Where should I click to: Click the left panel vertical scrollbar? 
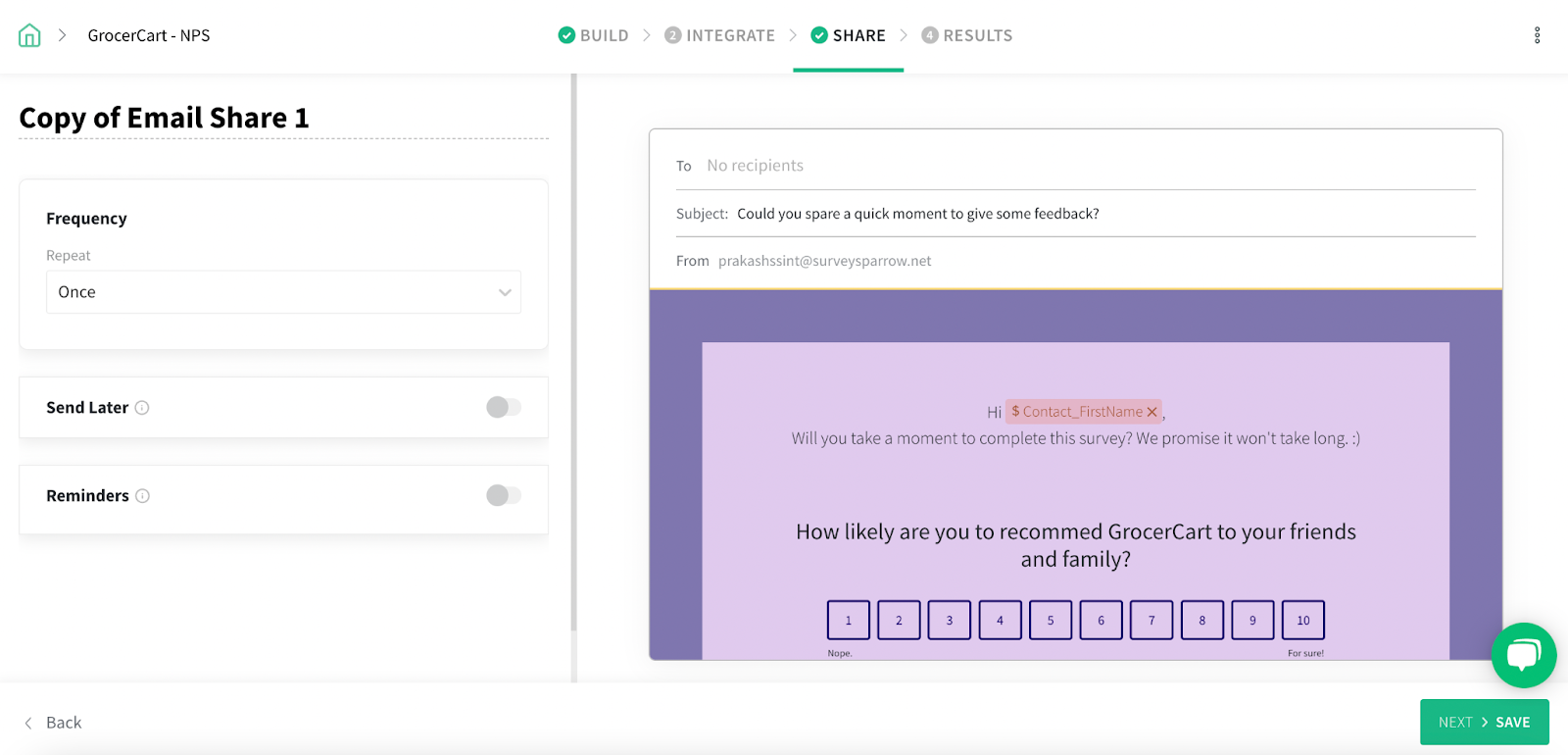click(574, 353)
